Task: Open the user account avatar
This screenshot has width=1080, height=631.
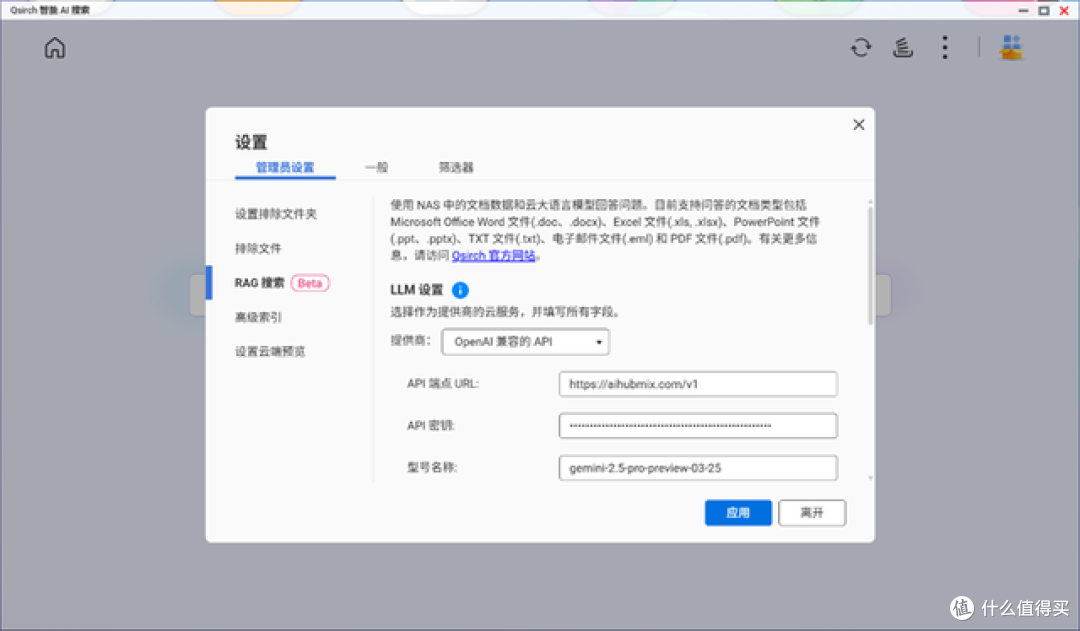Action: tap(1011, 48)
